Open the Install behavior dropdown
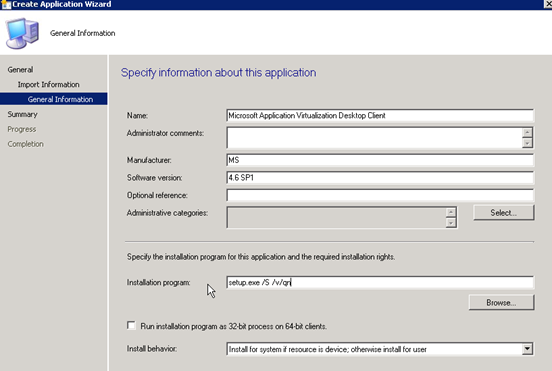The width and height of the screenshot is (552, 371). [x=527, y=349]
